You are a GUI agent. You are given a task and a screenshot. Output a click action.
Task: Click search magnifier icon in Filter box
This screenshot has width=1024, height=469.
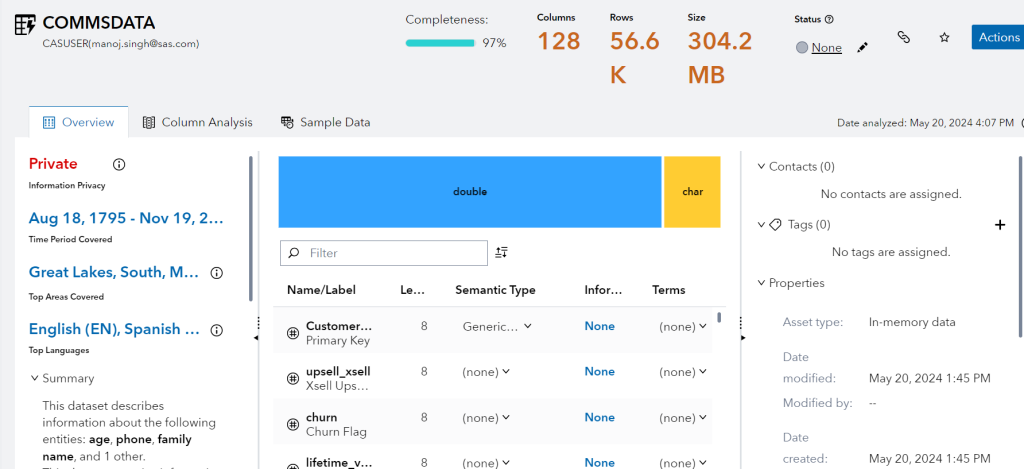pyautogui.click(x=294, y=253)
